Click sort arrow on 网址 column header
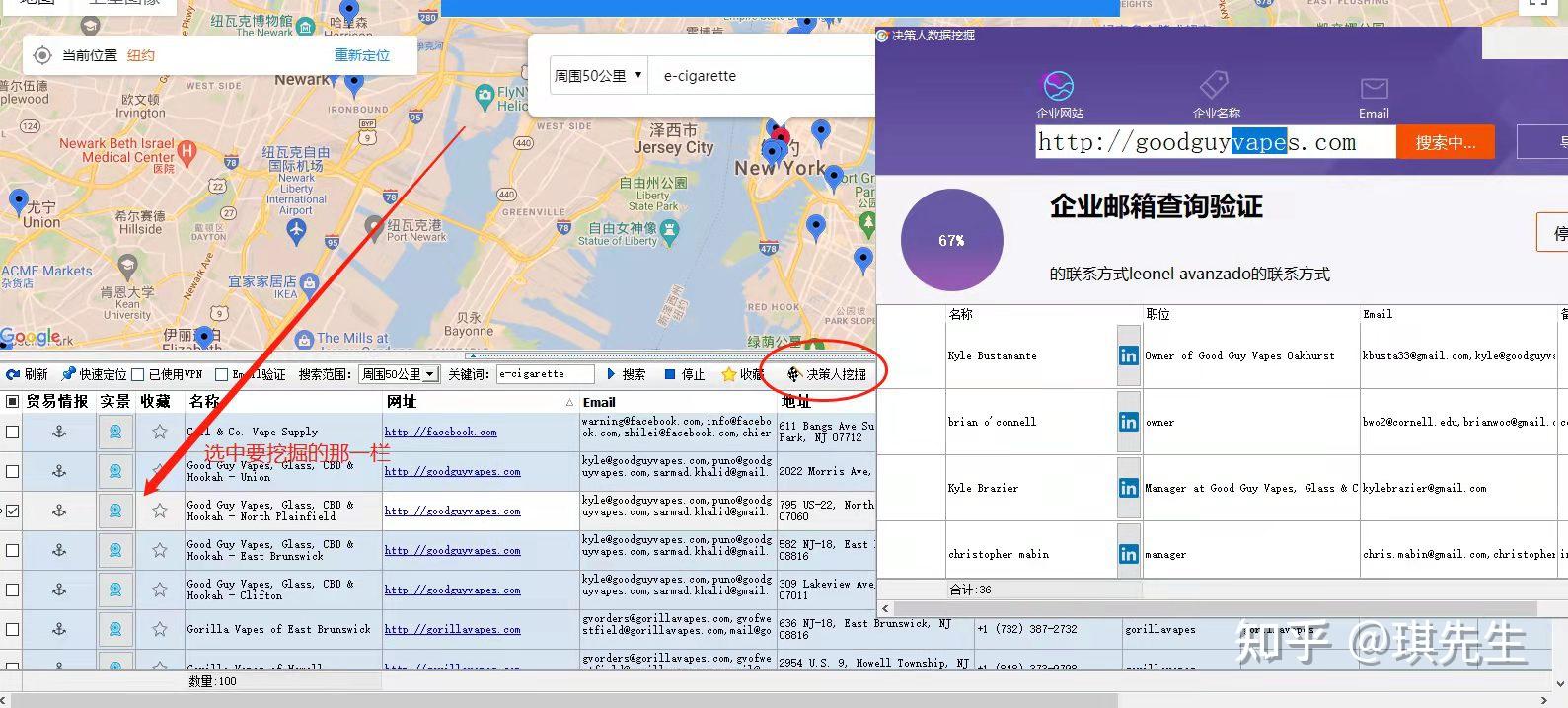Viewport: 1568px width, 708px height. pyautogui.click(x=569, y=402)
